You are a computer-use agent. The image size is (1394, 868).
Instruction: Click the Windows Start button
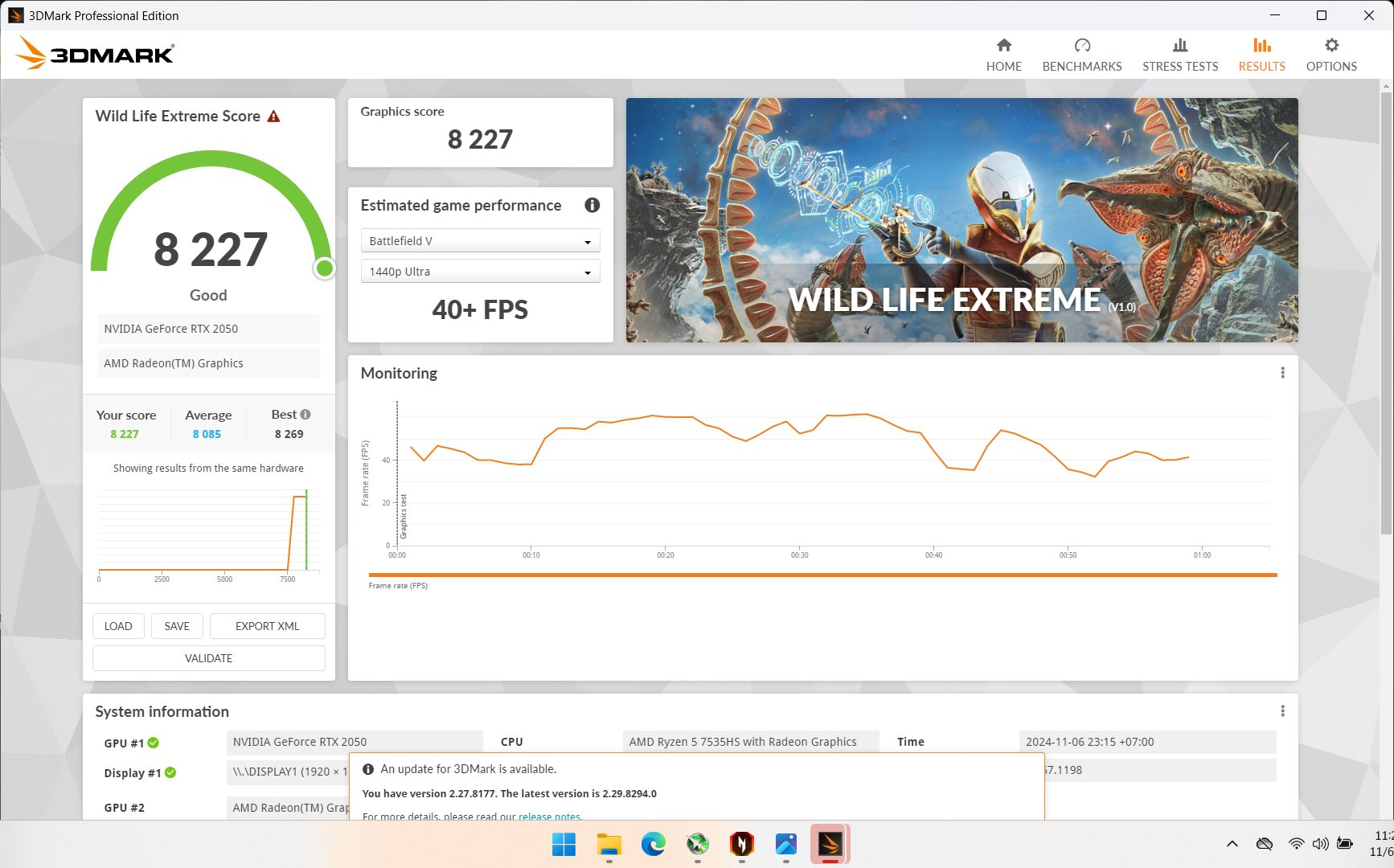click(564, 845)
